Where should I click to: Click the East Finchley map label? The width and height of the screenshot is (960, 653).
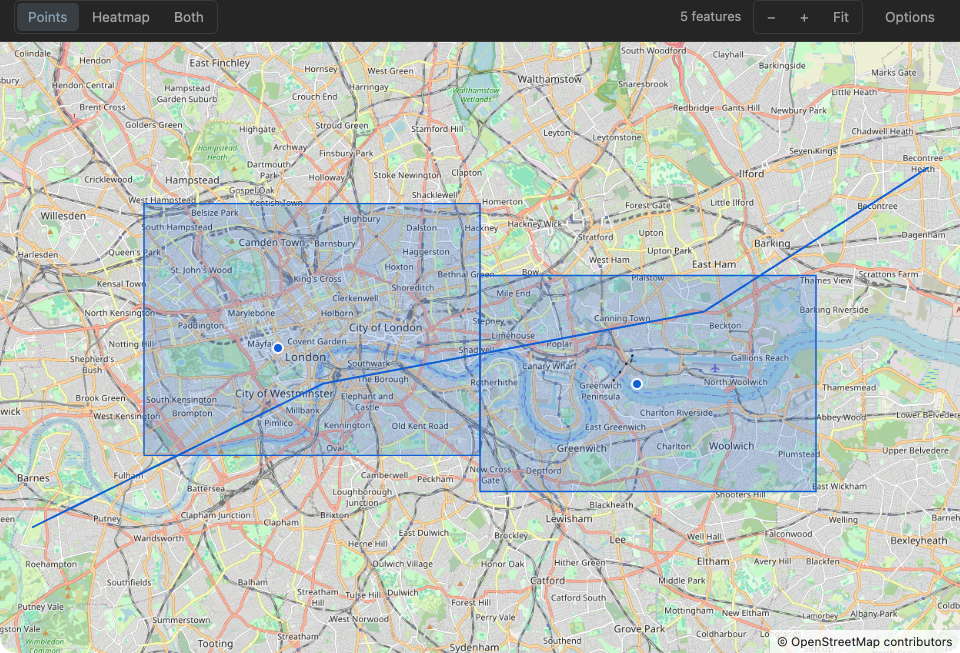pos(220,62)
